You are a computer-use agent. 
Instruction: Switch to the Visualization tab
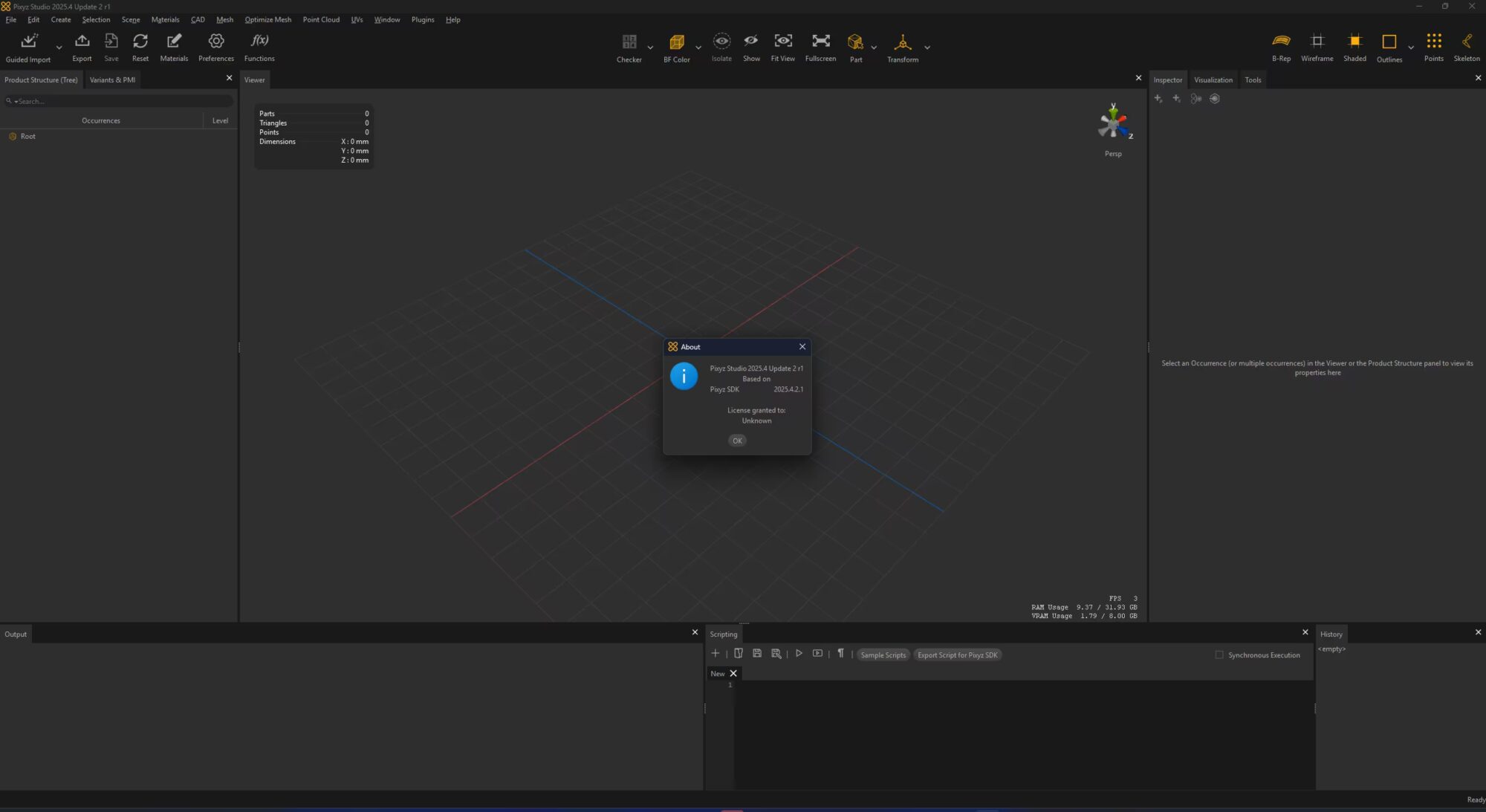coord(1213,79)
